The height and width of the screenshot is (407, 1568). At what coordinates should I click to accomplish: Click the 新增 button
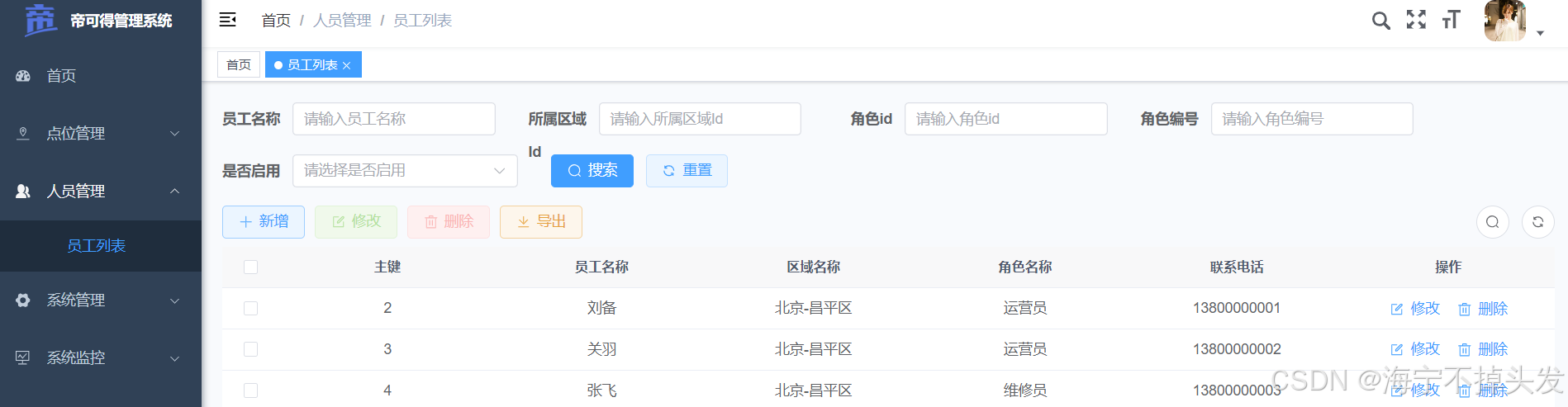(x=264, y=222)
